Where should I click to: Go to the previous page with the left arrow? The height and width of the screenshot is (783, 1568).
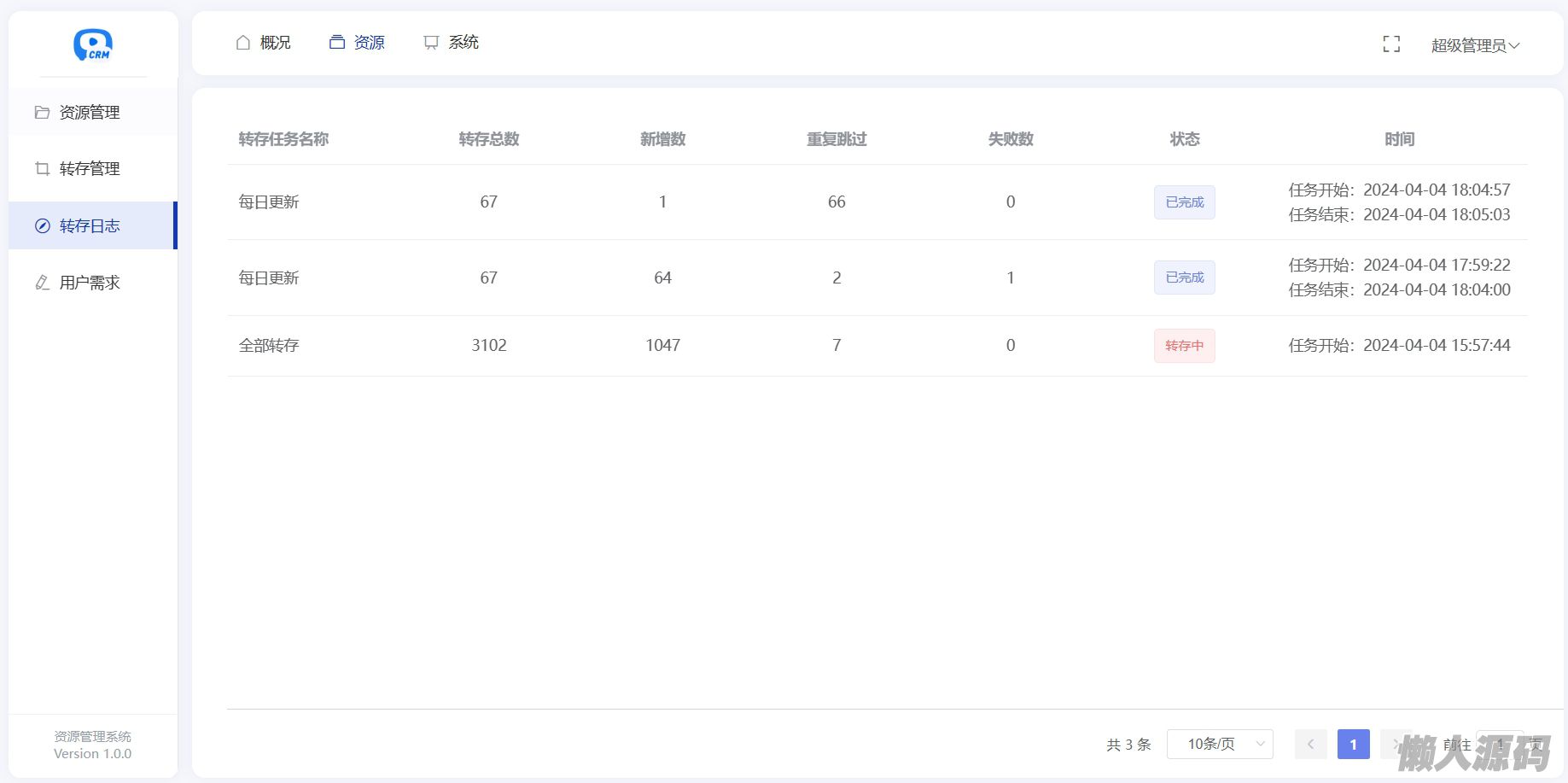1310,745
